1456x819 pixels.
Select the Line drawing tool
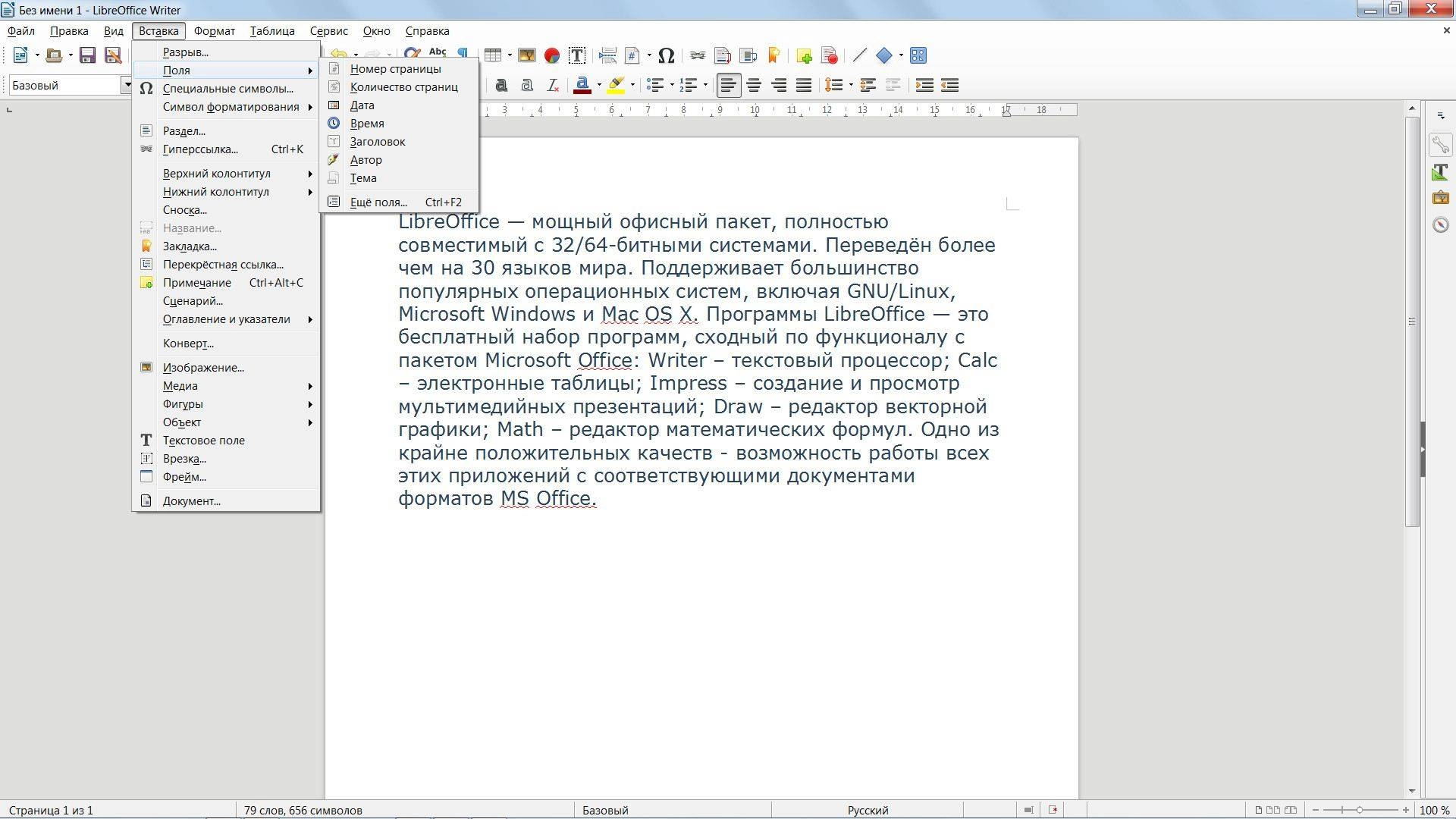point(859,55)
